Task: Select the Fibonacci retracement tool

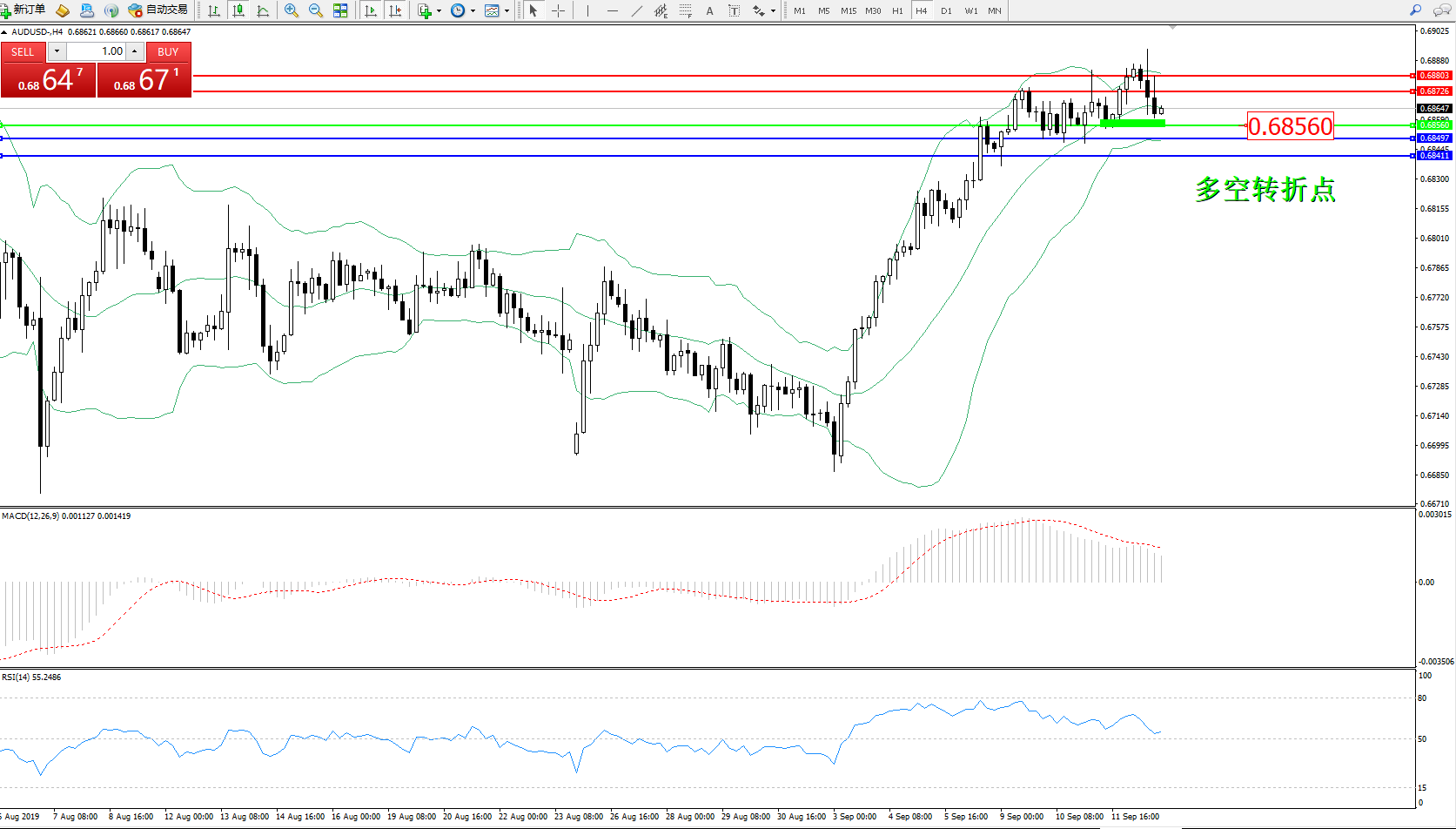Action: tap(686, 10)
